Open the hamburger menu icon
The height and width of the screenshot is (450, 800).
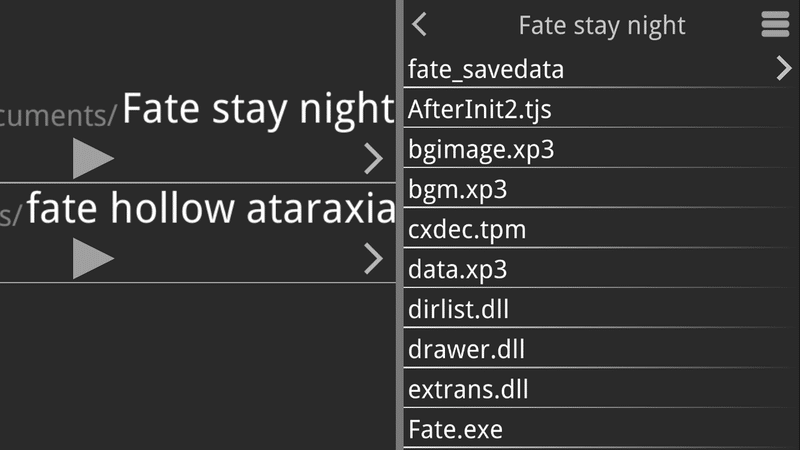pos(775,25)
